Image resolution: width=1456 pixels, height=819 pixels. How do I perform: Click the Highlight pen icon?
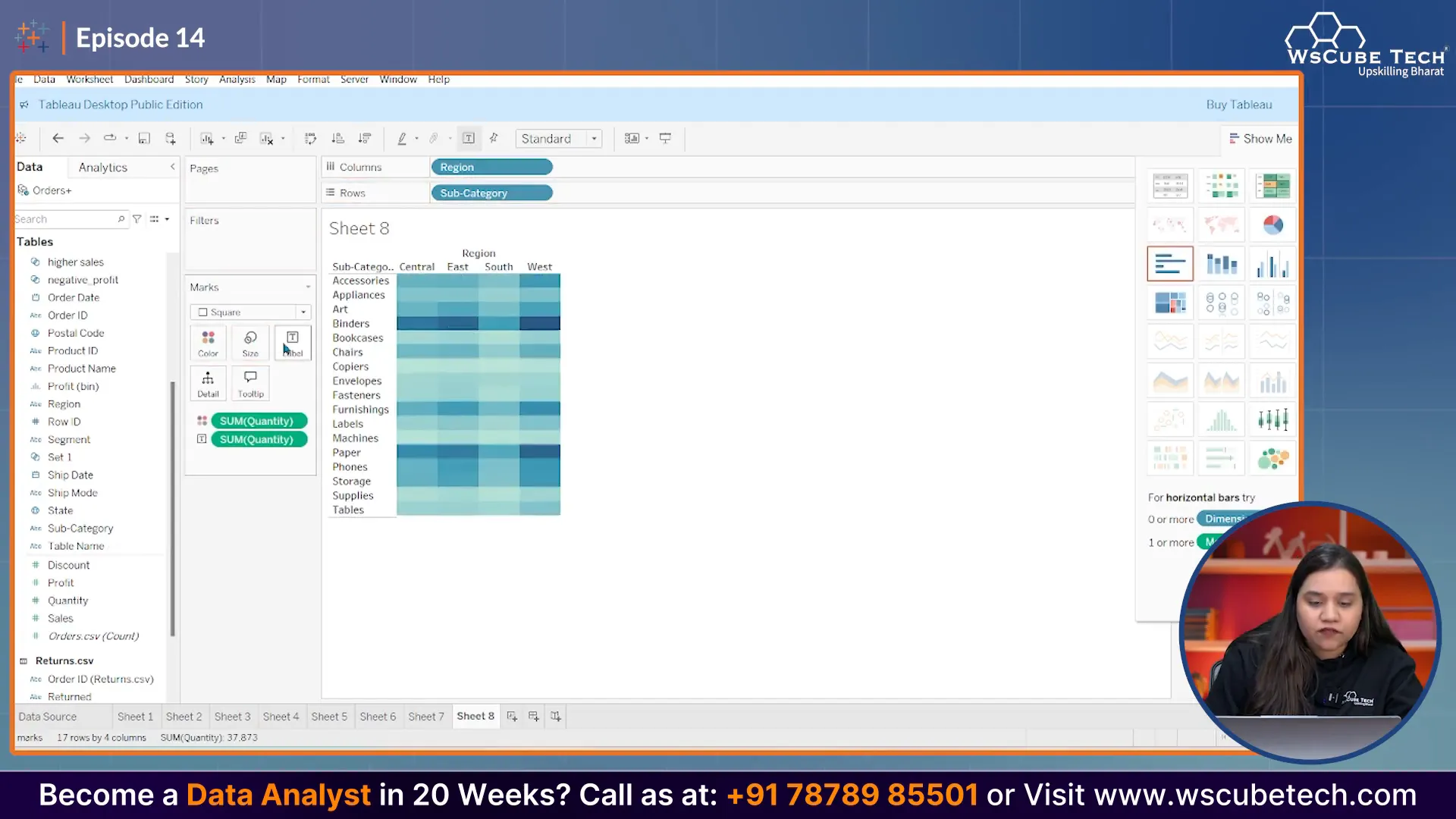(x=402, y=139)
